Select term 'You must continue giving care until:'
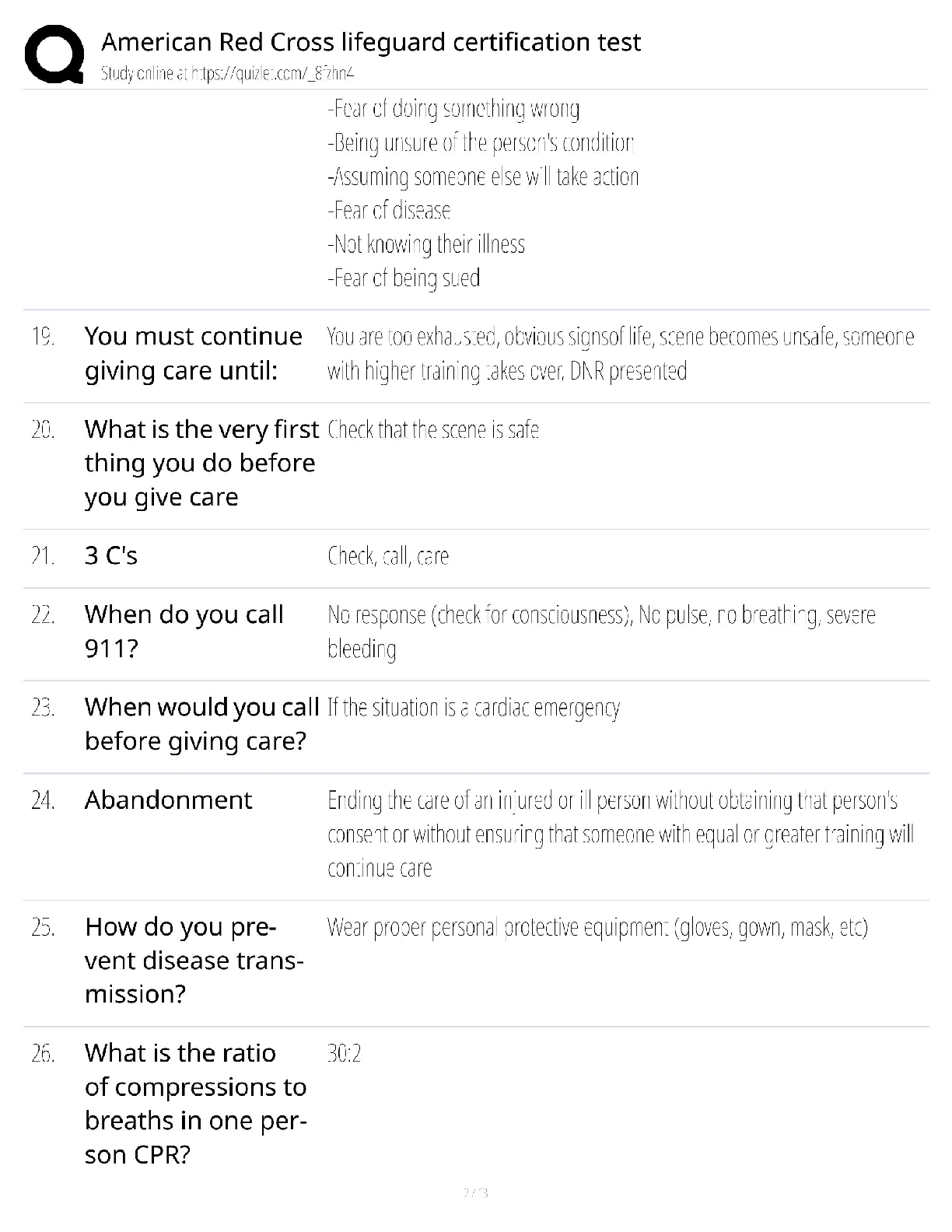The height and width of the screenshot is (1232, 952). pyautogui.click(x=194, y=353)
